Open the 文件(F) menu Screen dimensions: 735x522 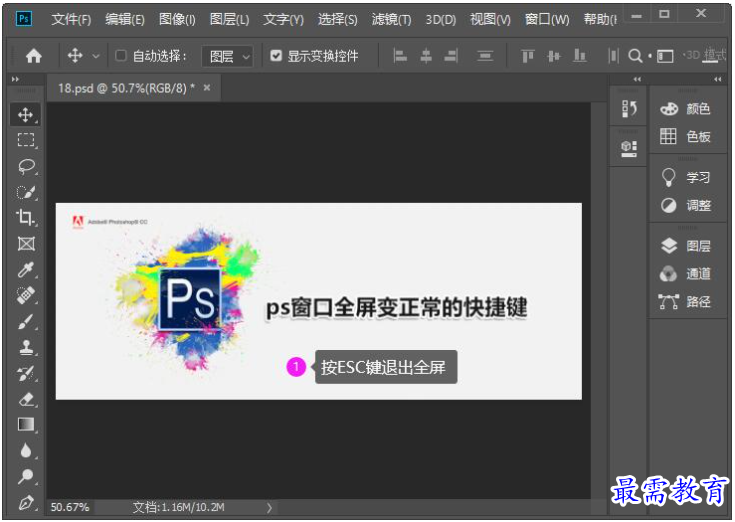71,20
